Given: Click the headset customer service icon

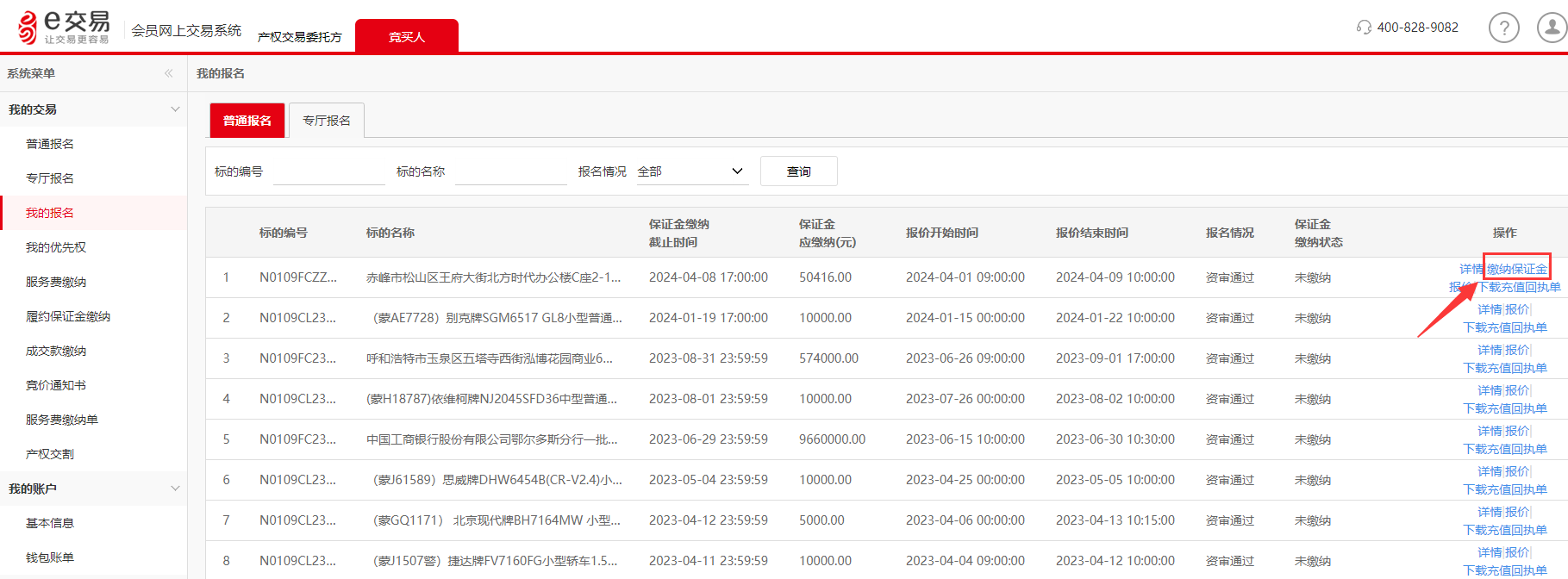Looking at the screenshot, I should click(x=1364, y=28).
